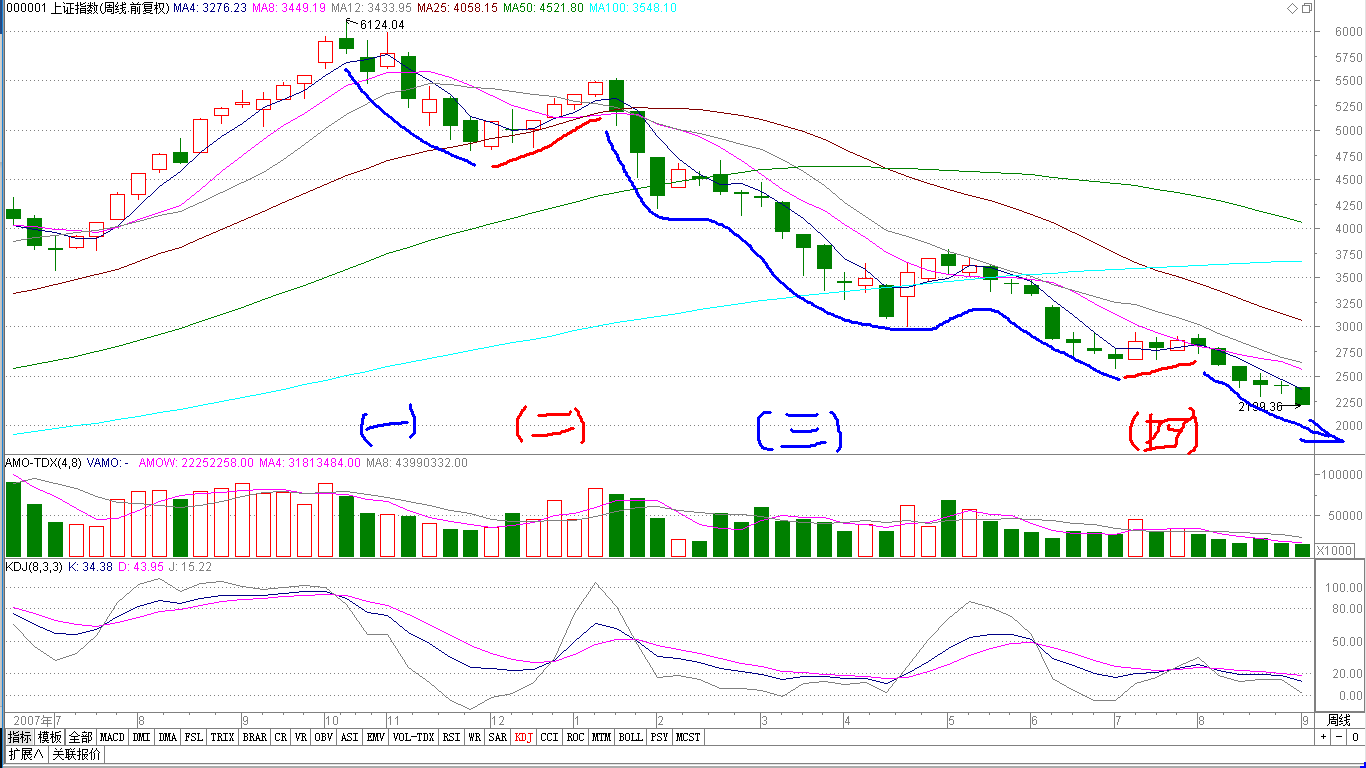Select the MCST indicator

coord(688,737)
